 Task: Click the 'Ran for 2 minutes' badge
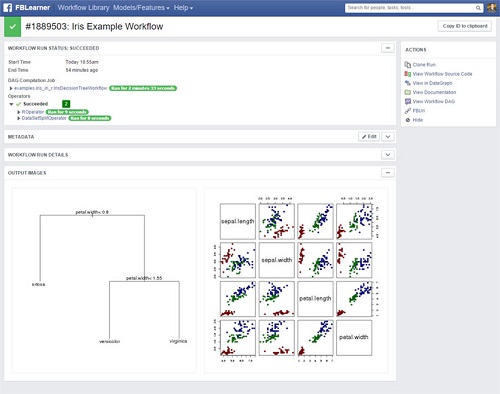point(143,88)
